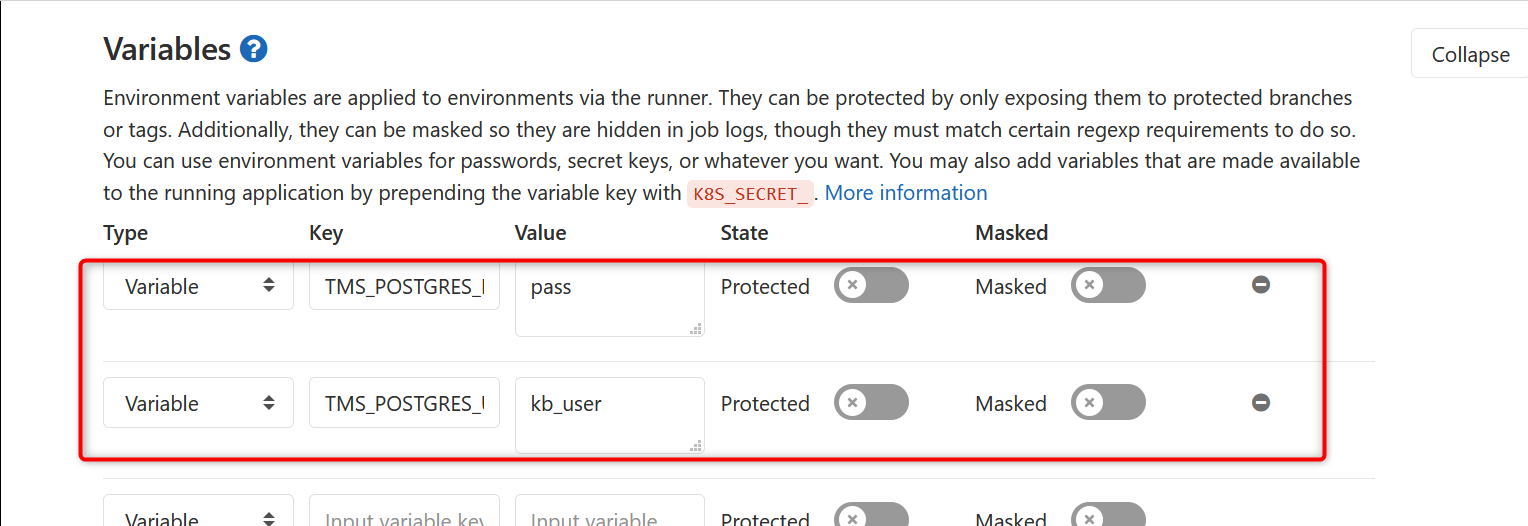Collapse the Variables section

1470,54
